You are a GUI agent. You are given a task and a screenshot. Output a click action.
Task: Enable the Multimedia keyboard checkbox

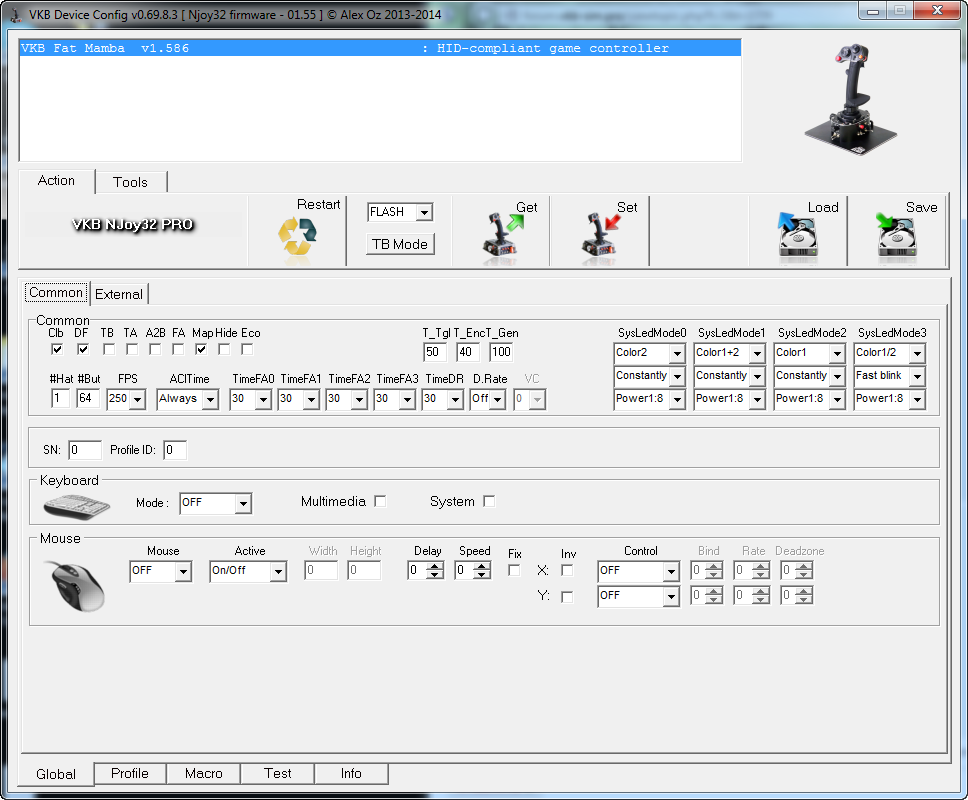click(380, 501)
